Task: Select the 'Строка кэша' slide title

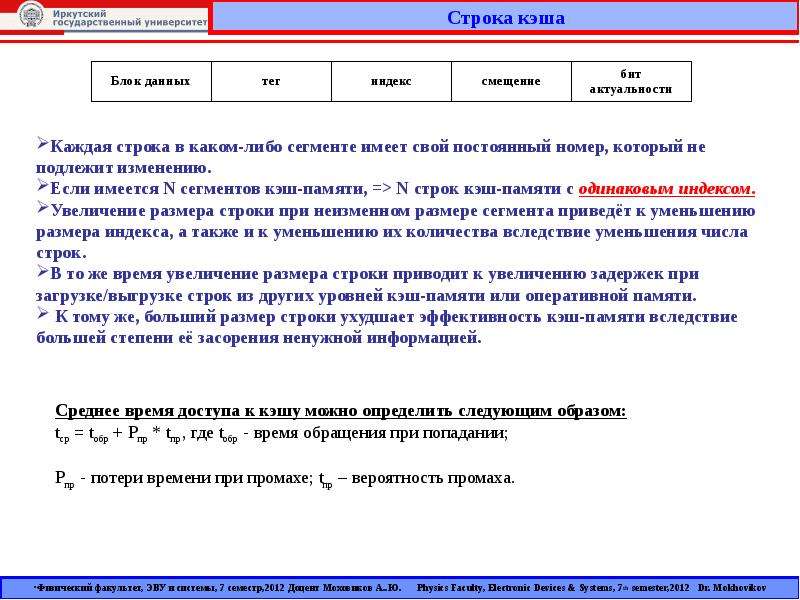Action: click(x=506, y=18)
